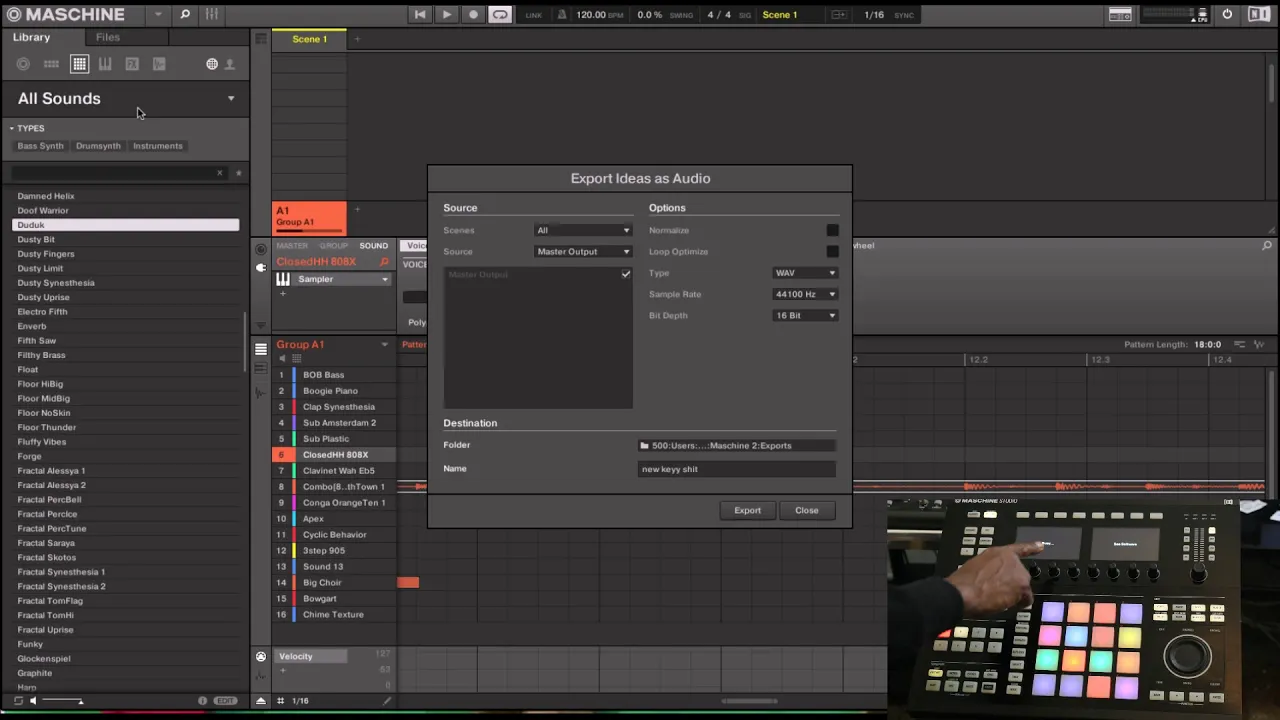Open the Maschine main menu dropdown arrow
This screenshot has height=720, width=1280.
[158, 14]
